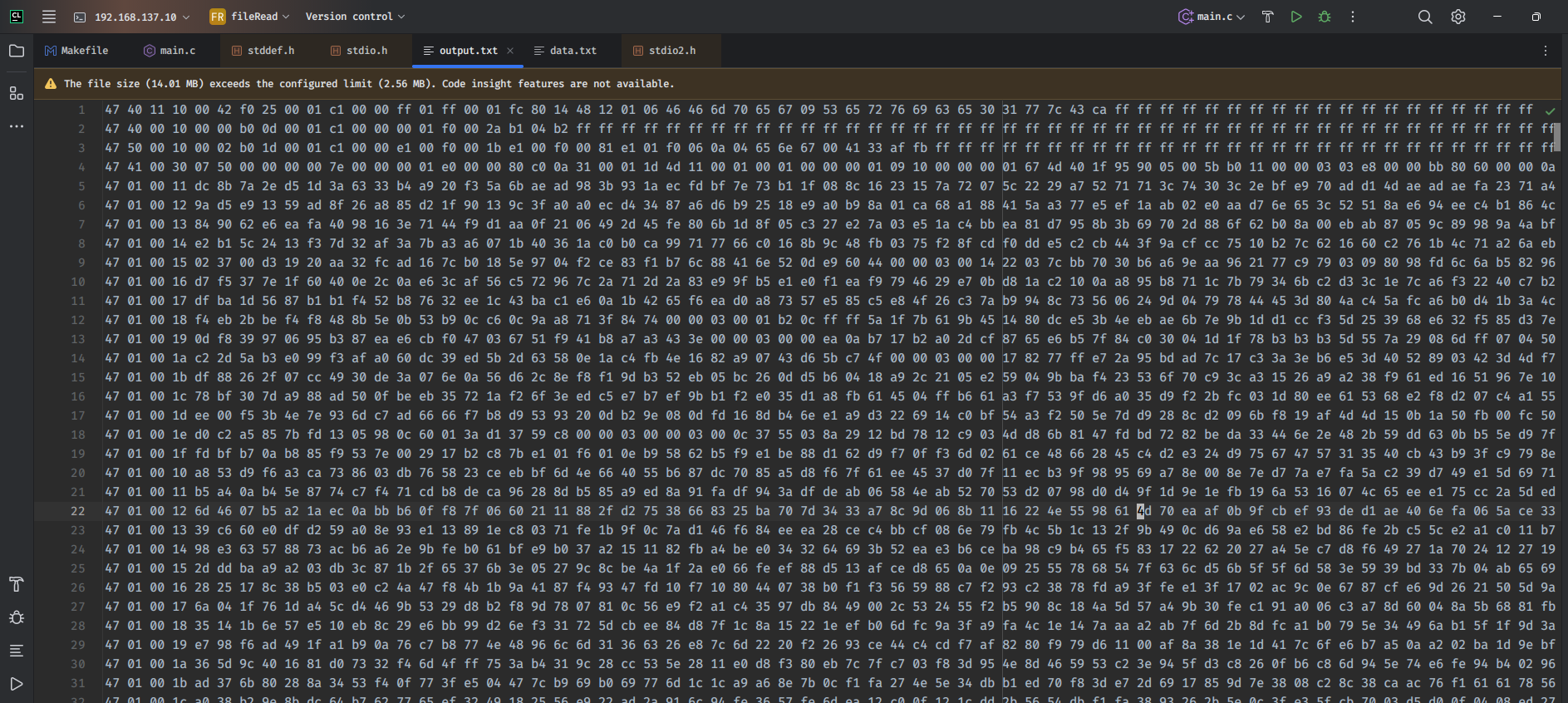Click the file size warning icon

(51, 84)
